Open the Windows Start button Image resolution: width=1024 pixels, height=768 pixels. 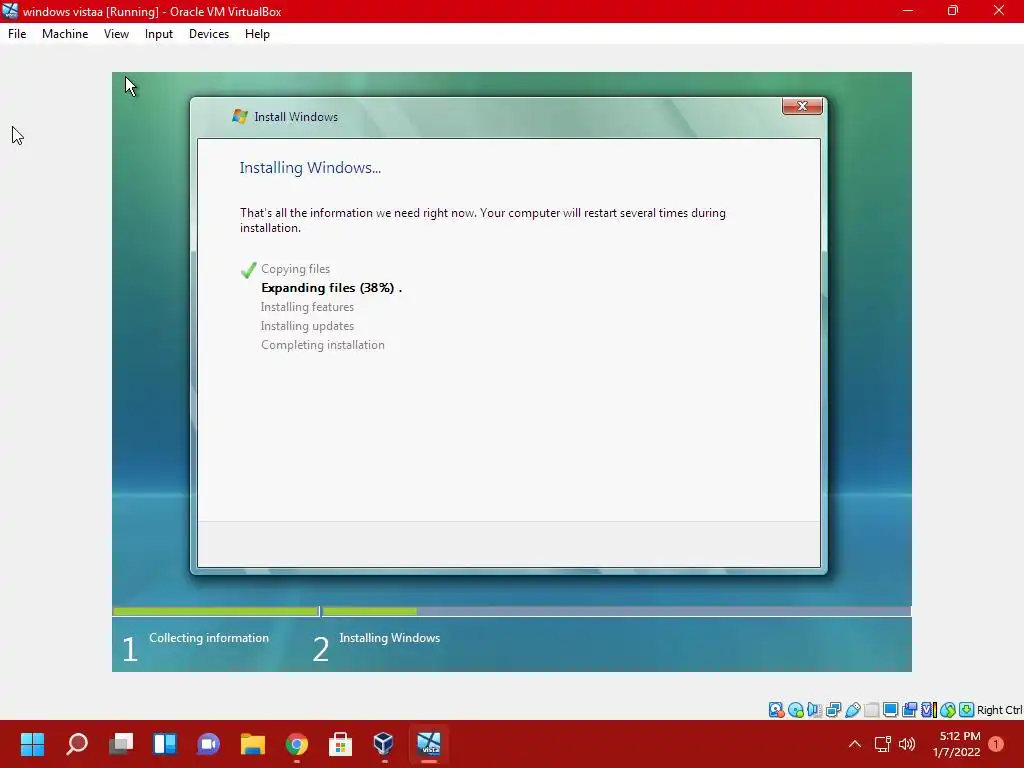(x=32, y=744)
